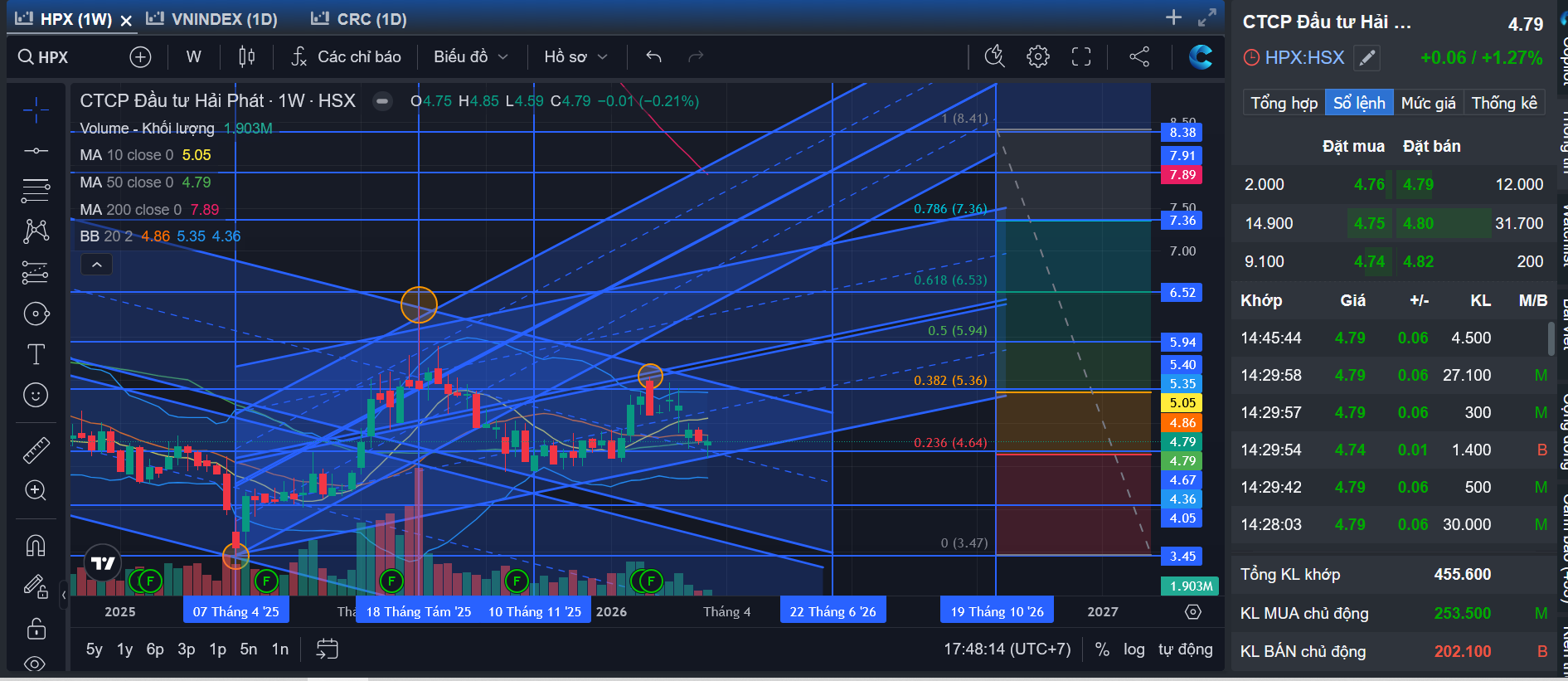
Task: Click the HPX:HSX symbol link
Action: [x=1304, y=58]
